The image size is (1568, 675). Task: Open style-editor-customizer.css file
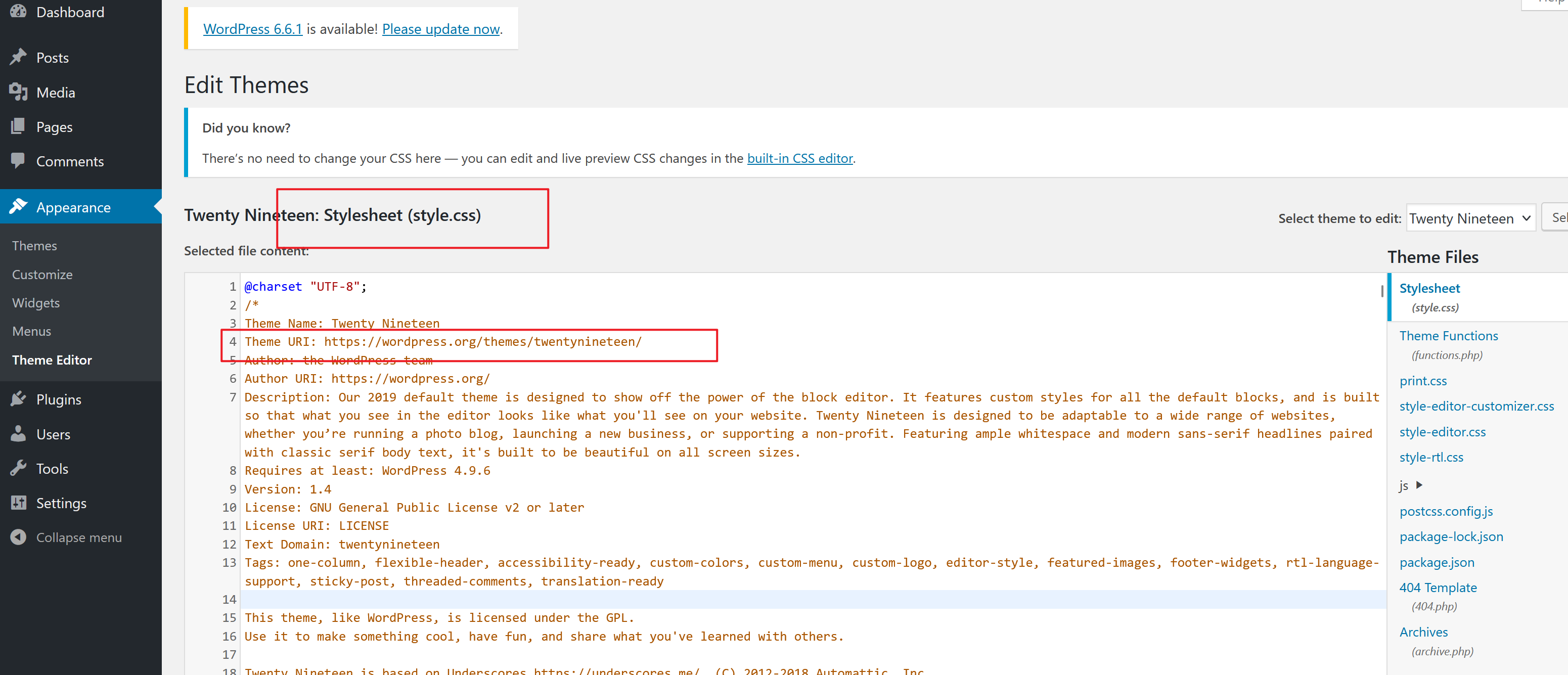[1476, 406]
